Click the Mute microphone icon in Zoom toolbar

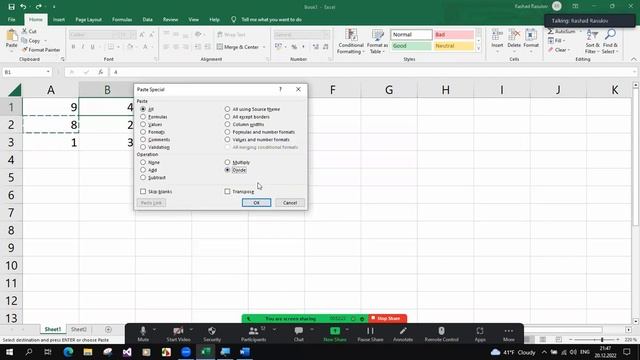(143, 331)
